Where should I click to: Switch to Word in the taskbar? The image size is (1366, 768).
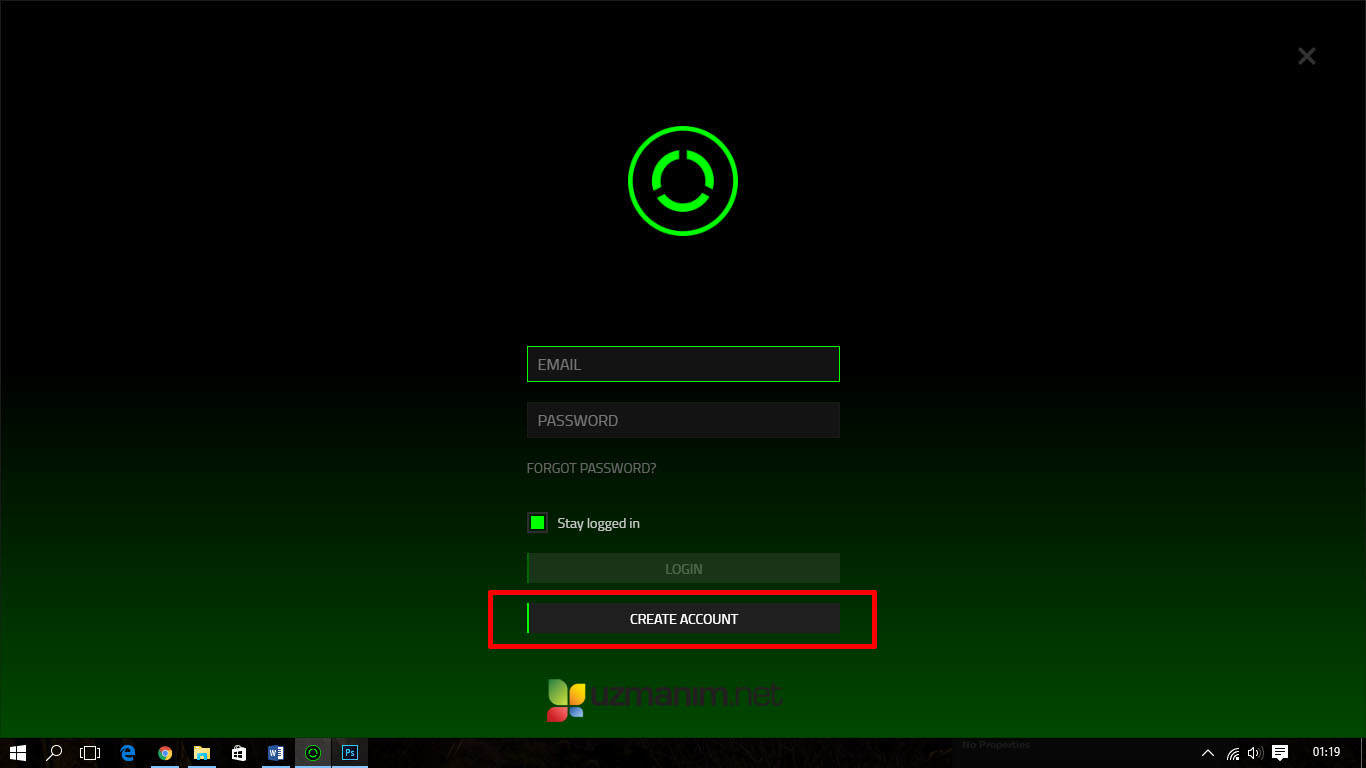[x=276, y=753]
